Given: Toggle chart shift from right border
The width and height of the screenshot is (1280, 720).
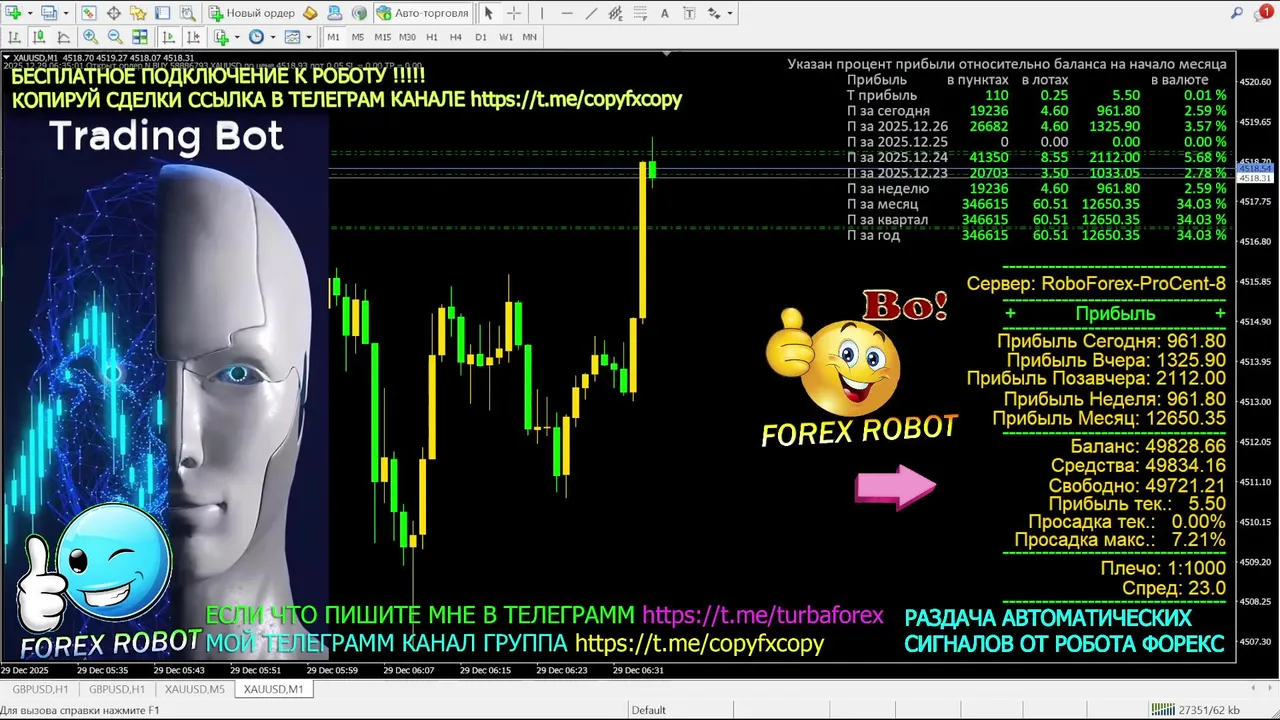Looking at the screenshot, I should (x=193, y=37).
